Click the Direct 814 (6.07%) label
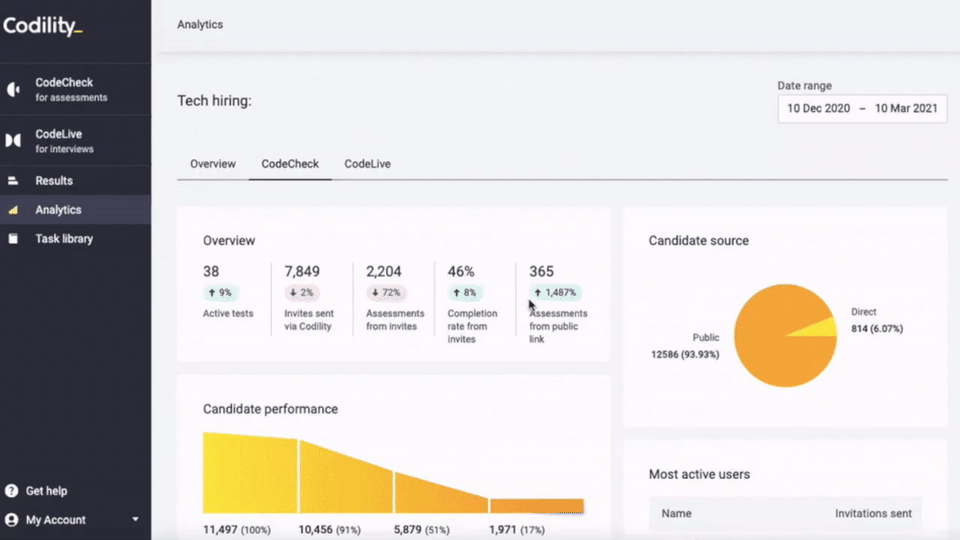Image resolution: width=960 pixels, height=540 pixels. [x=877, y=320]
